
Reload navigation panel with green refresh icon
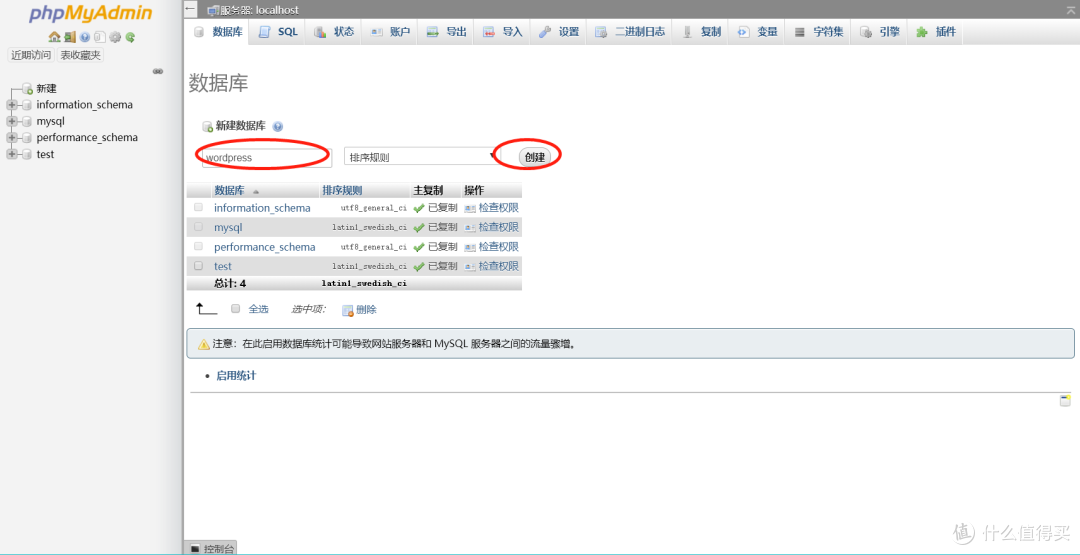click(129, 37)
